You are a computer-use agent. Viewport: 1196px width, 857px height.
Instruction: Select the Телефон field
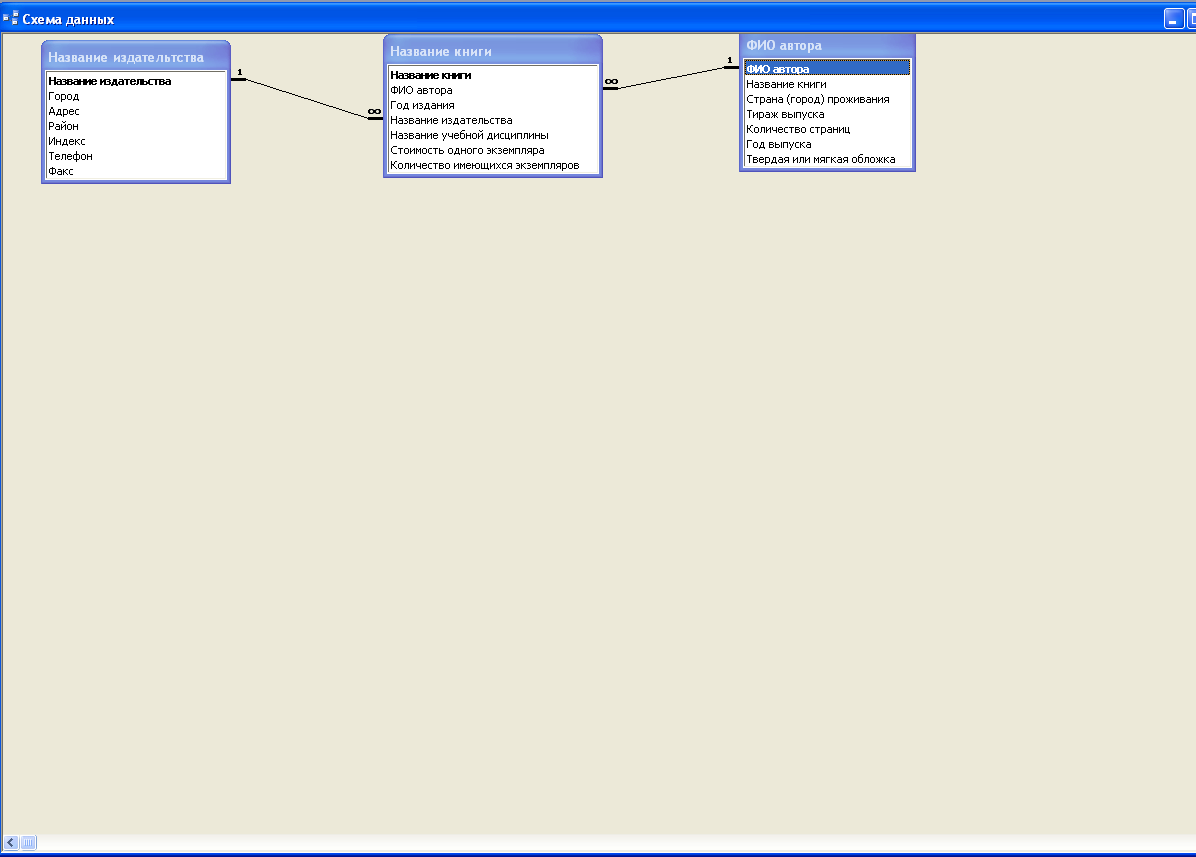coord(71,156)
